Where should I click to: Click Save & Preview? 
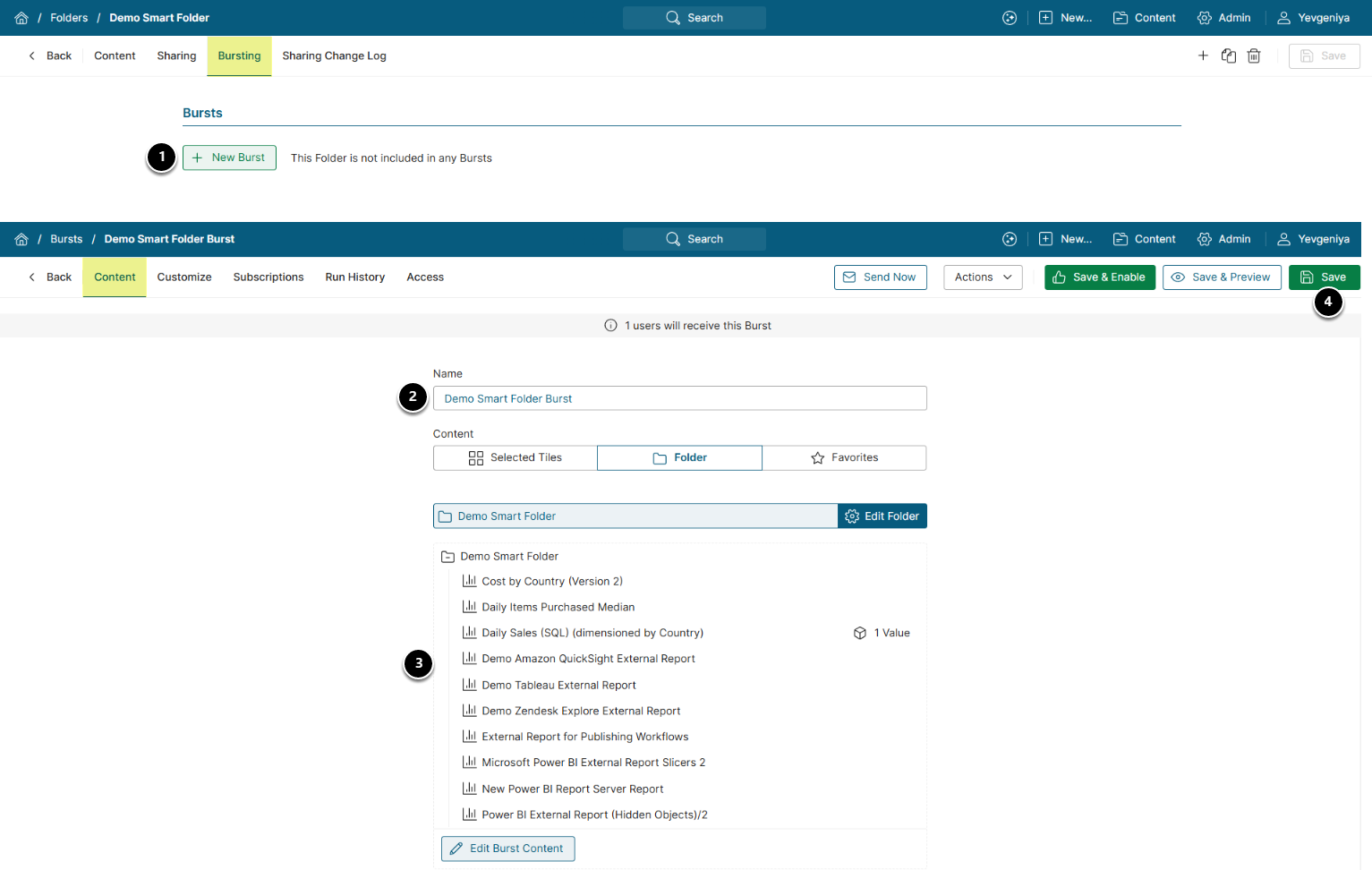tap(1222, 277)
